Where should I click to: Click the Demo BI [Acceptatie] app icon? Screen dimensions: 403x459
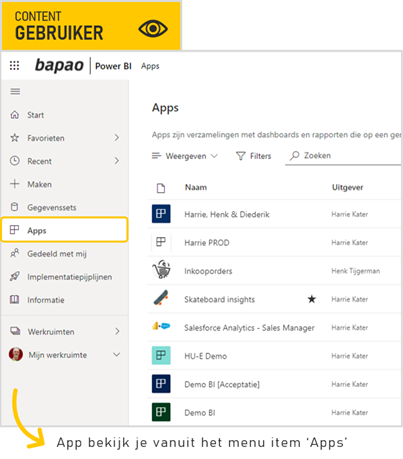(161, 384)
